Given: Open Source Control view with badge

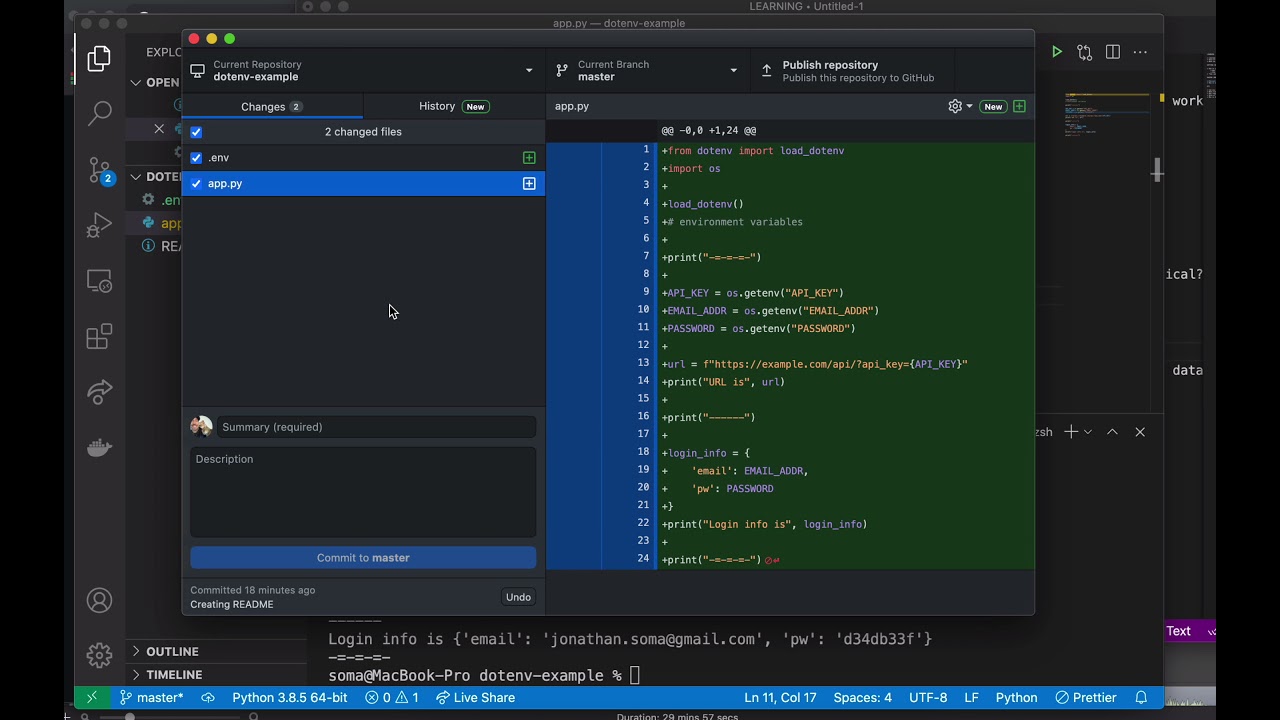Looking at the screenshot, I should [99, 169].
